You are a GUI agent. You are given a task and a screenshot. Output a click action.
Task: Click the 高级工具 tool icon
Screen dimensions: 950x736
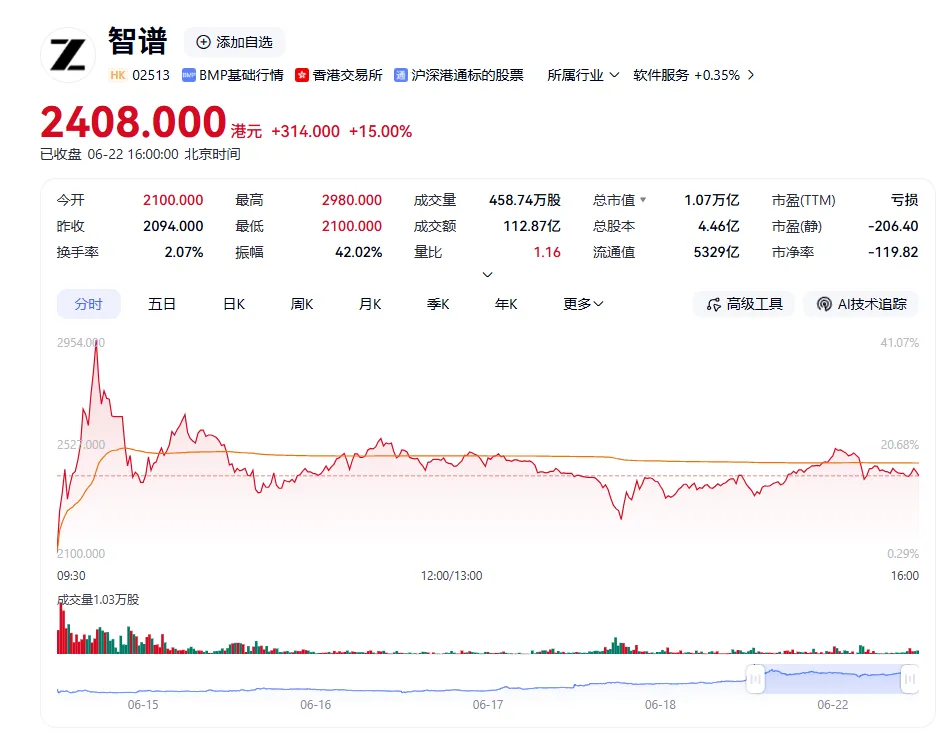pos(714,304)
